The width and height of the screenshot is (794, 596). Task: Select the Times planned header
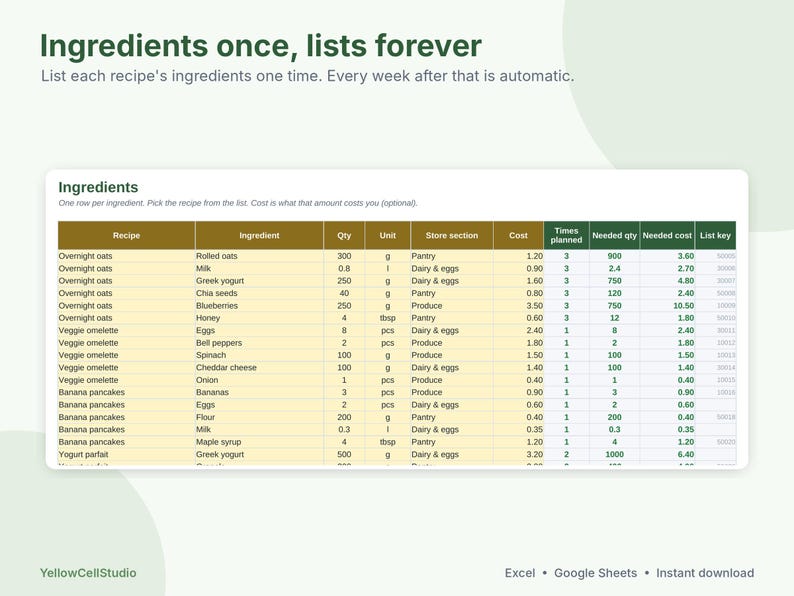click(566, 235)
